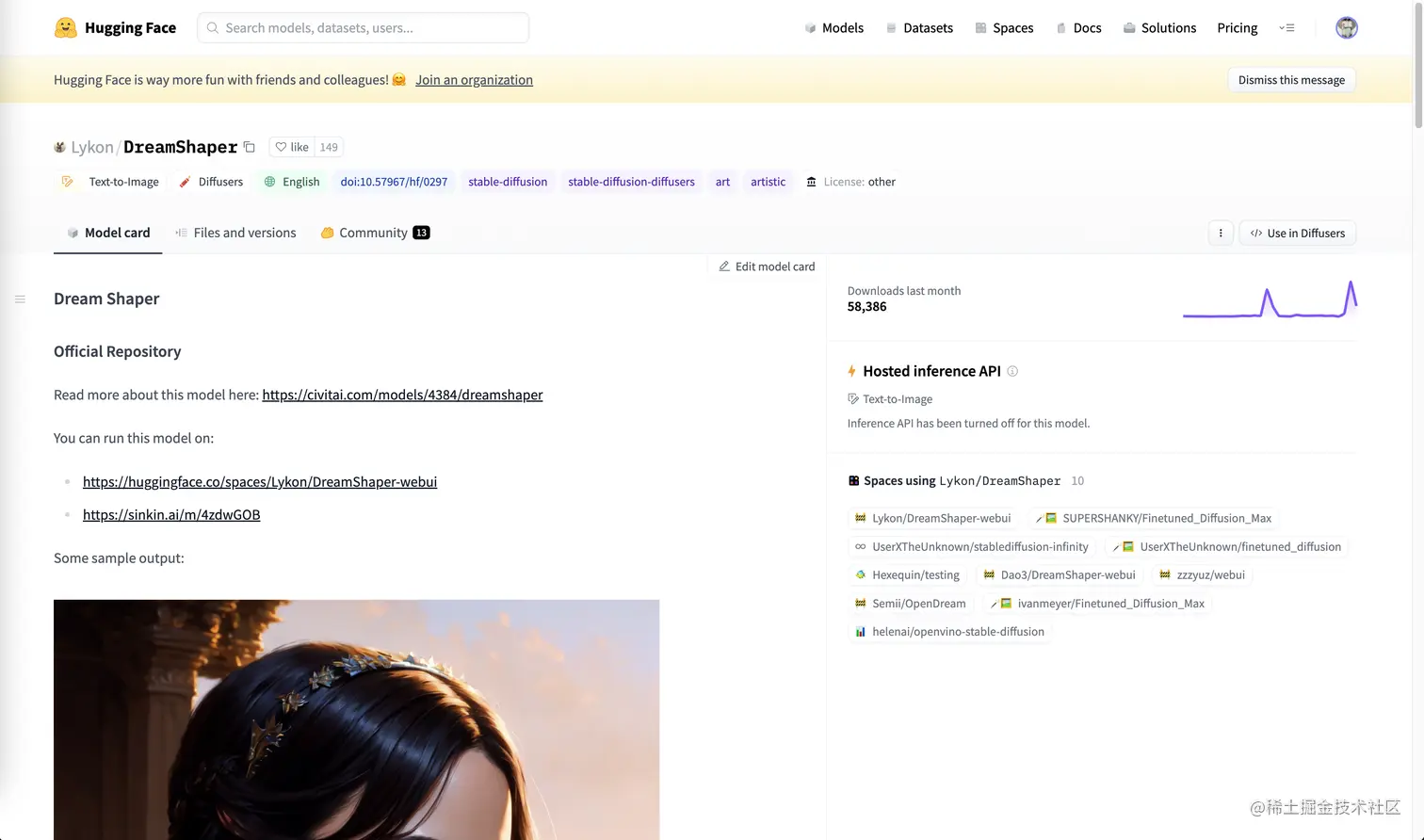Viewport: 1424px width, 840px height.
Task: Select the stable-diffusion-diffusers tag
Action: [631, 182]
